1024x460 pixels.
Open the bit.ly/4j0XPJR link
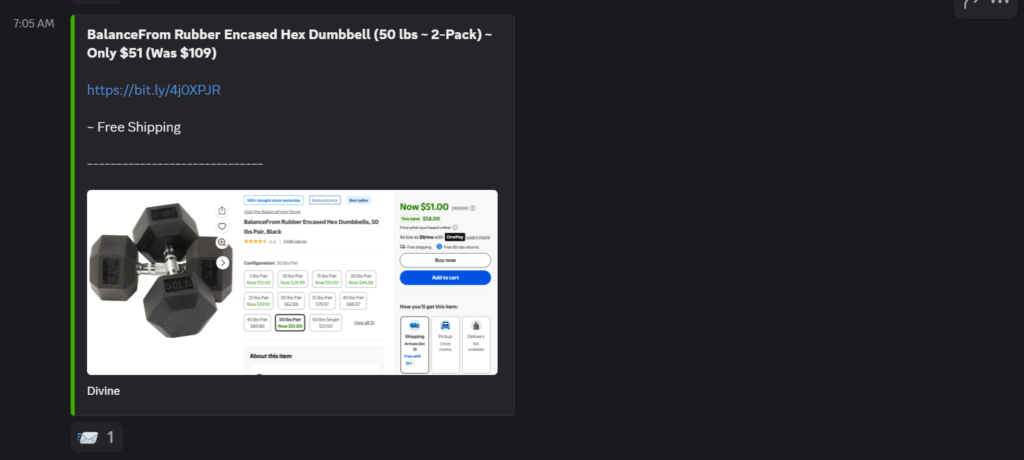[x=153, y=90]
